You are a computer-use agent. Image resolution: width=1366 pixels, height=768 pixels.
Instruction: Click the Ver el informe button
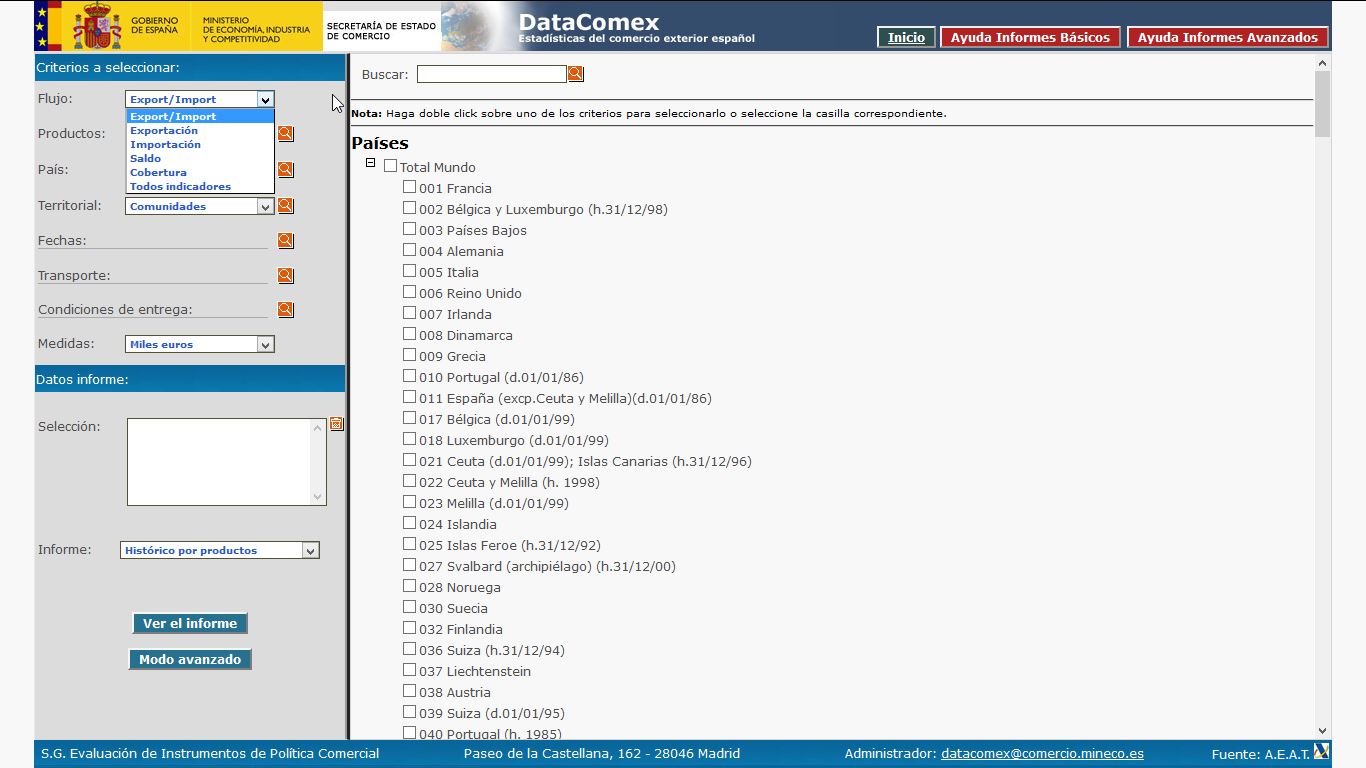190,623
